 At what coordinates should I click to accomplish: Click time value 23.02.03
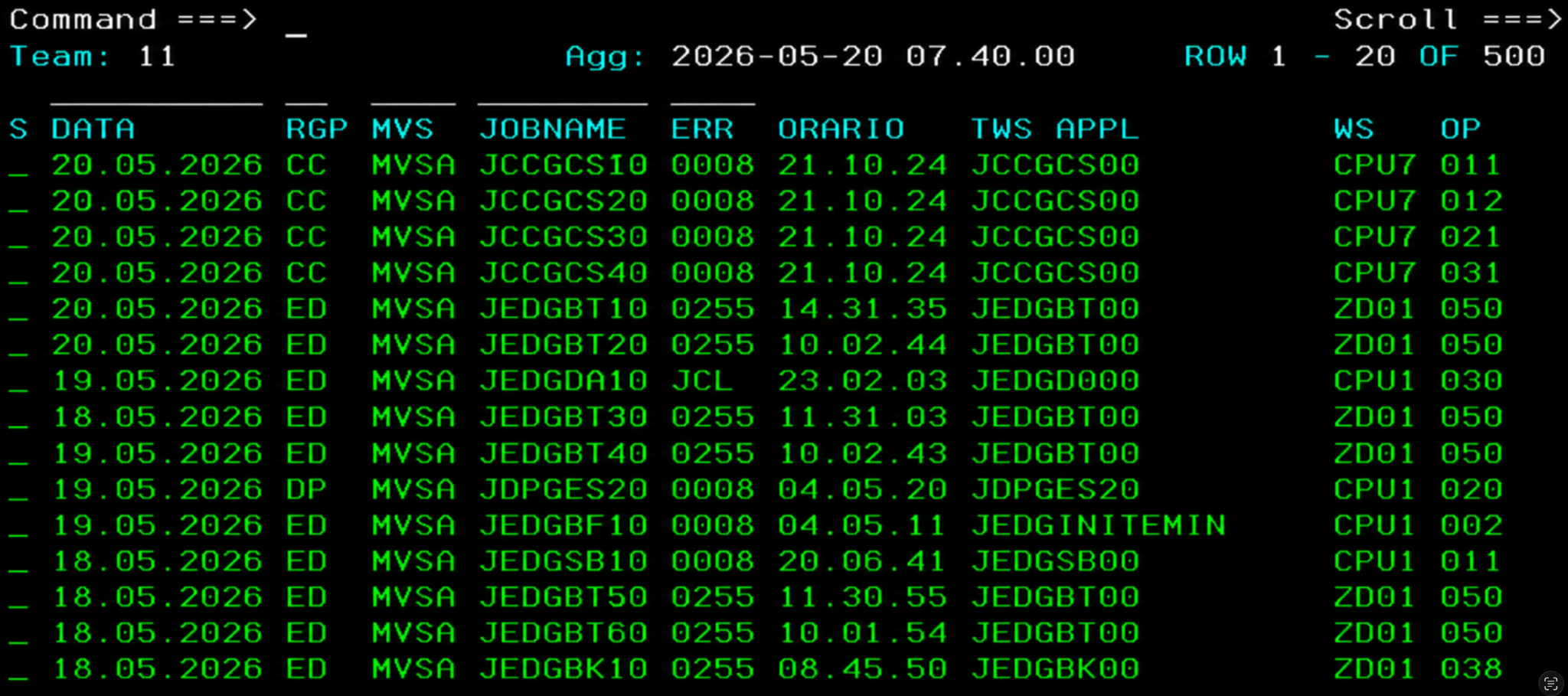click(x=863, y=381)
